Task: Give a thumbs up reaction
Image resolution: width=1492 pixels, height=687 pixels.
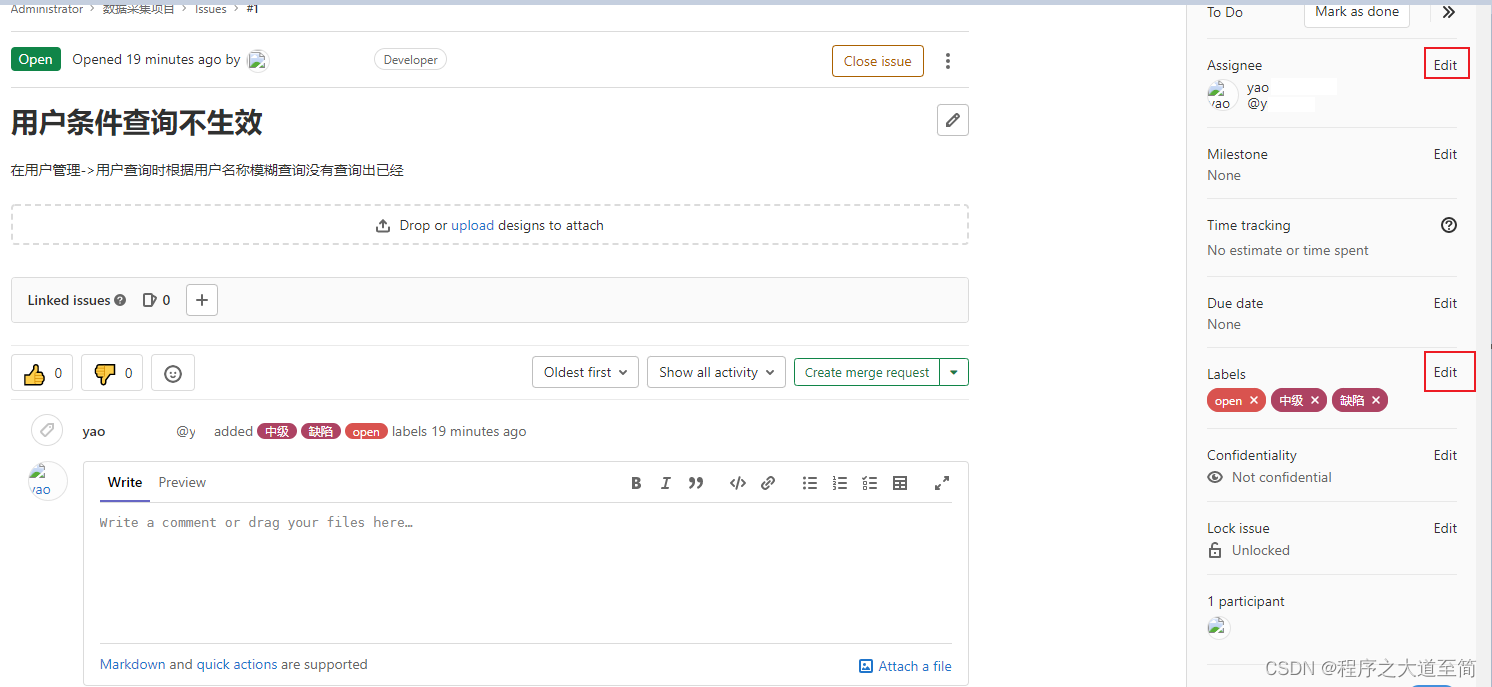Action: click(42, 373)
